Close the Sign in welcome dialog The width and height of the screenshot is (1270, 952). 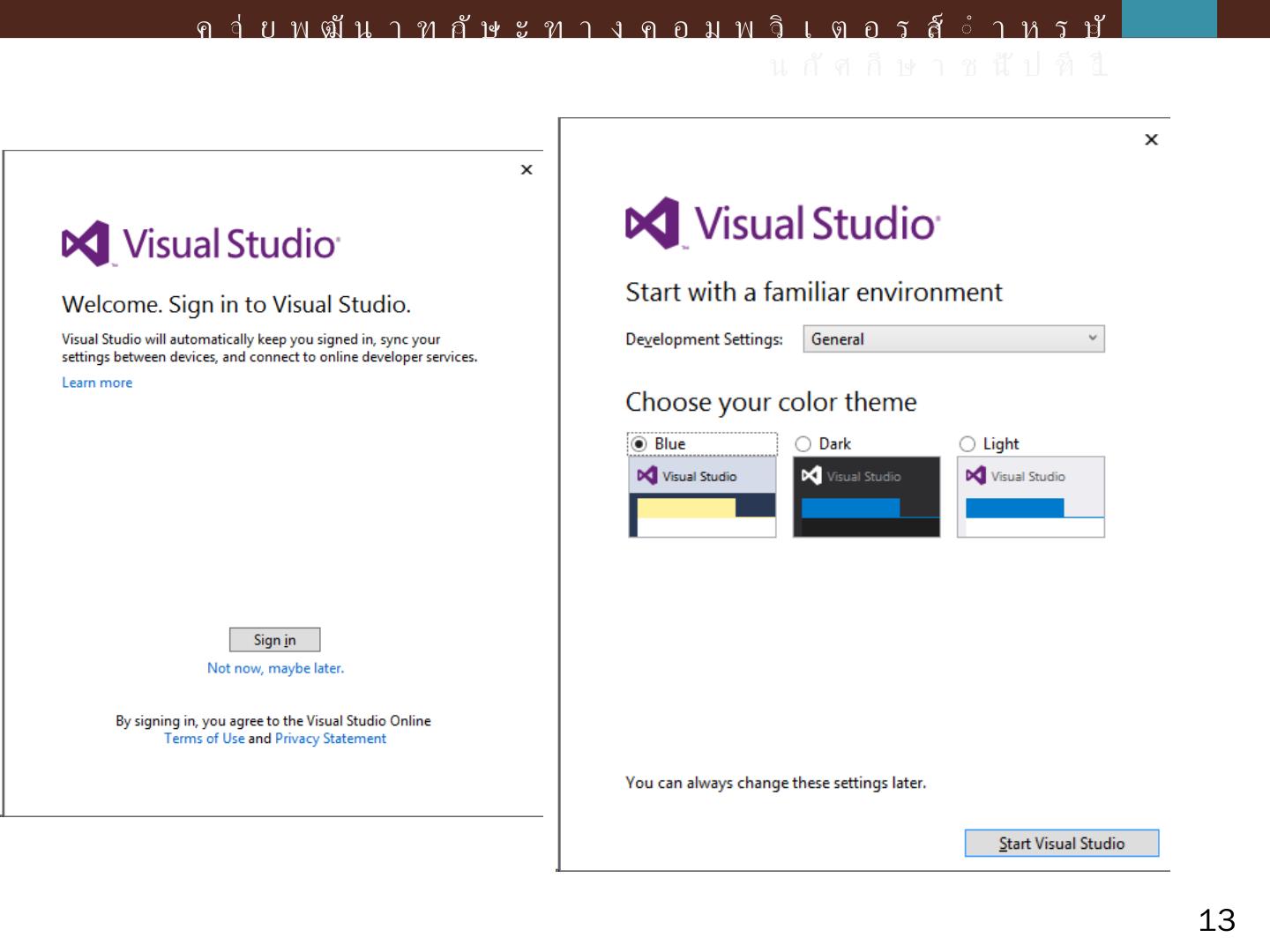(527, 169)
